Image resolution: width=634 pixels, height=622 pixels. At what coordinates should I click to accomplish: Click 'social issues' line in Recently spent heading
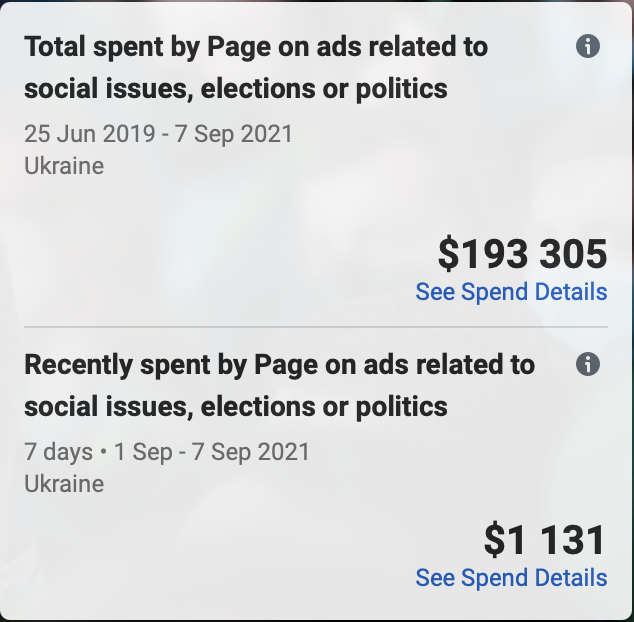(x=236, y=406)
